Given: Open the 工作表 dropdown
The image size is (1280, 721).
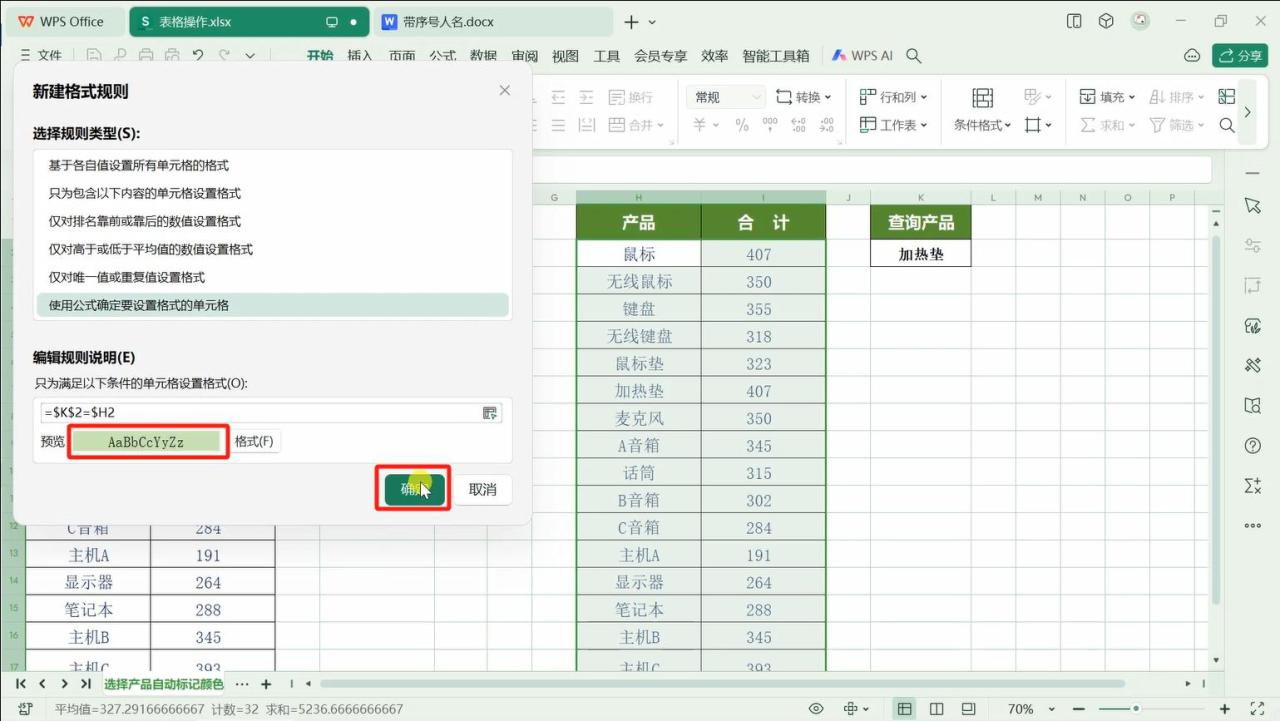Looking at the screenshot, I should (x=893, y=125).
